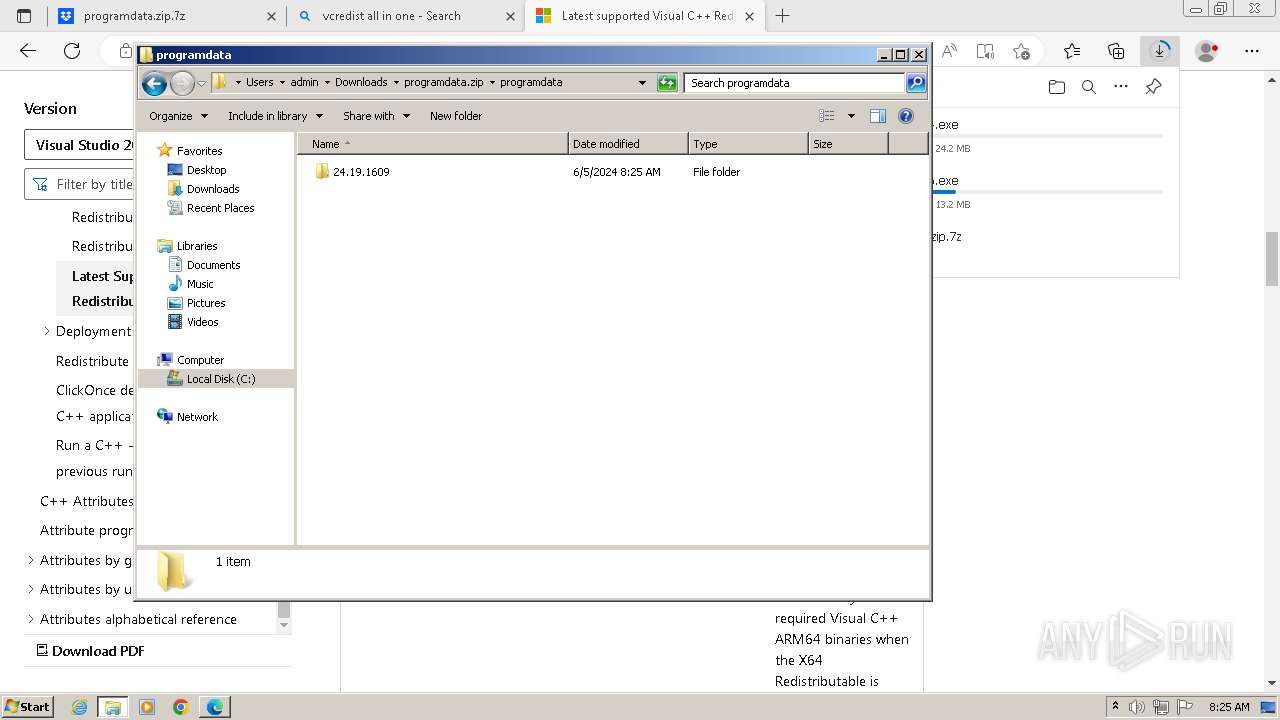Open Edge Settings and more menu

pyautogui.click(x=1251, y=51)
